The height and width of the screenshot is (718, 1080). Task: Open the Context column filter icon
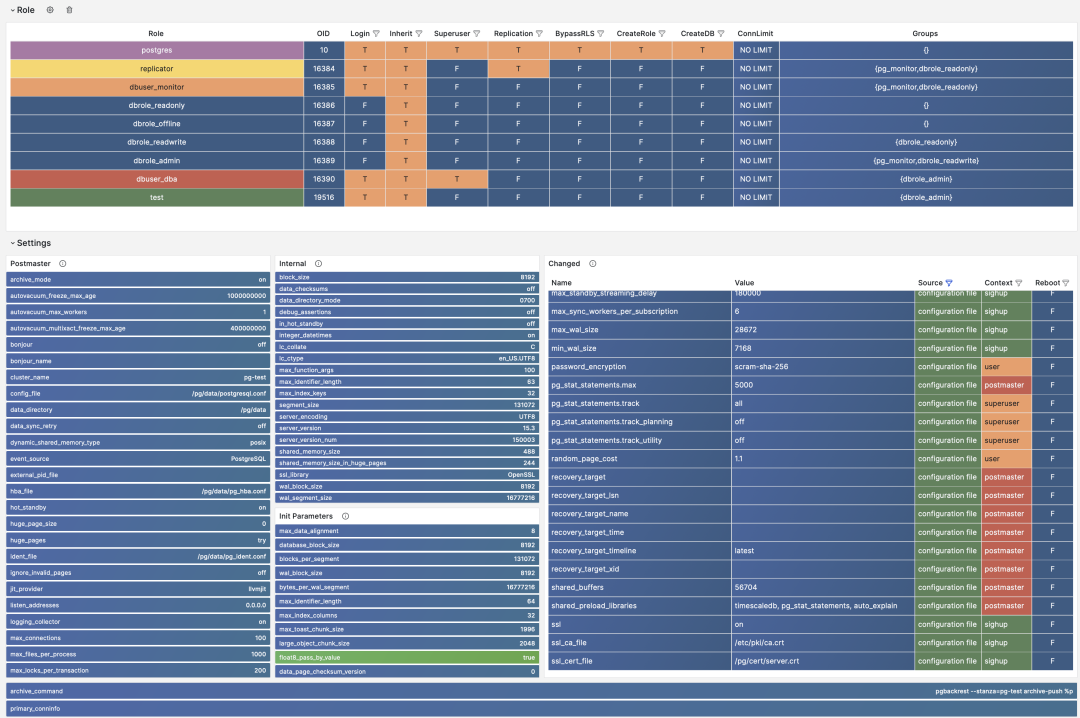pyautogui.click(x=1019, y=283)
